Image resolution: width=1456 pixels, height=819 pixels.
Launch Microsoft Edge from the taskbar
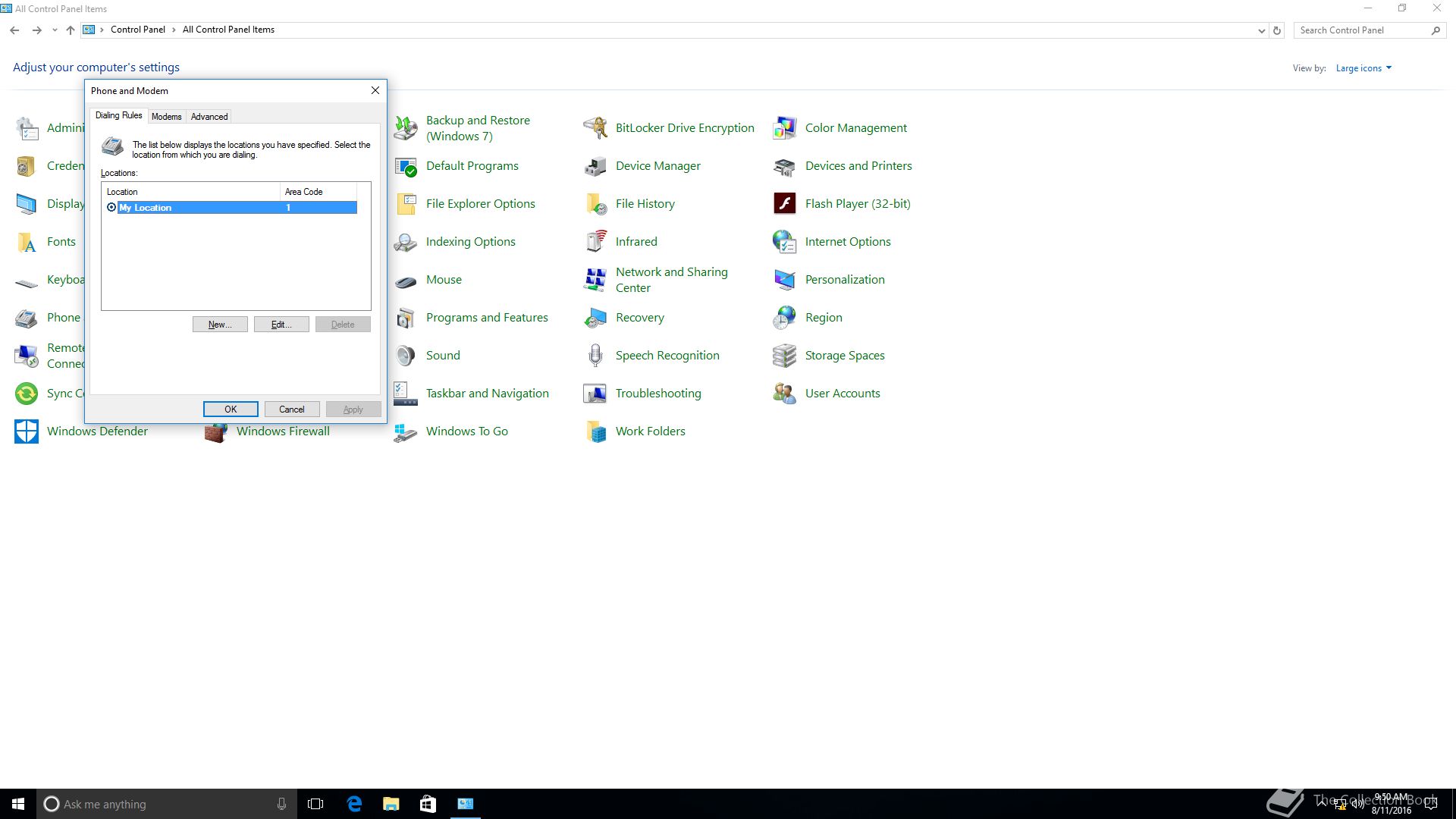point(354,804)
